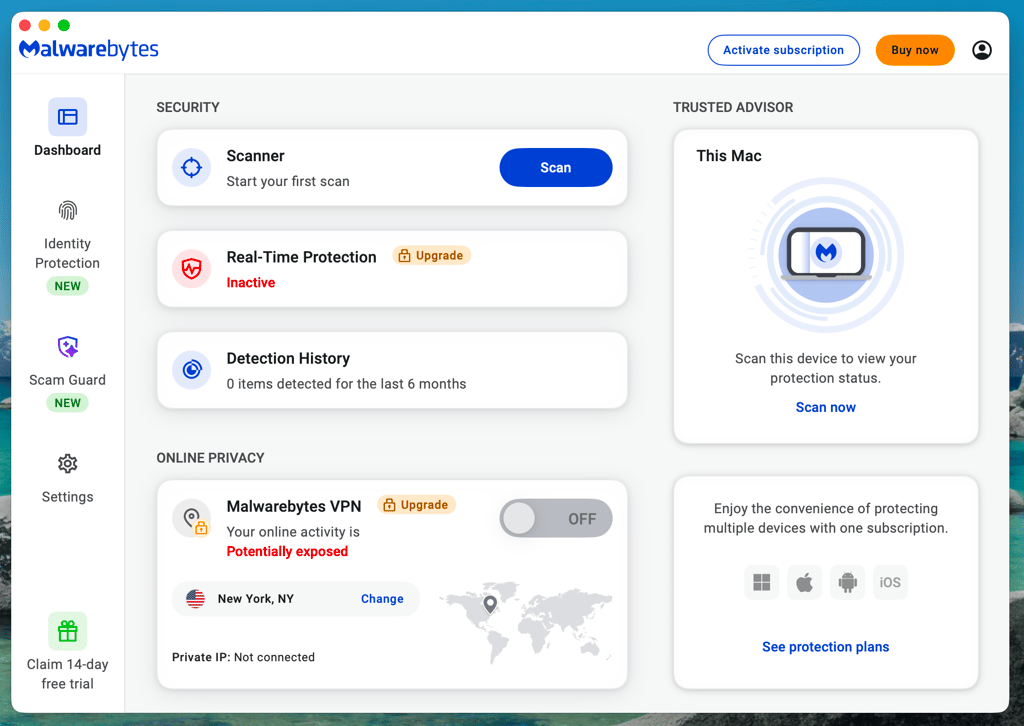Open the Dashboard sidebar icon

(x=67, y=117)
